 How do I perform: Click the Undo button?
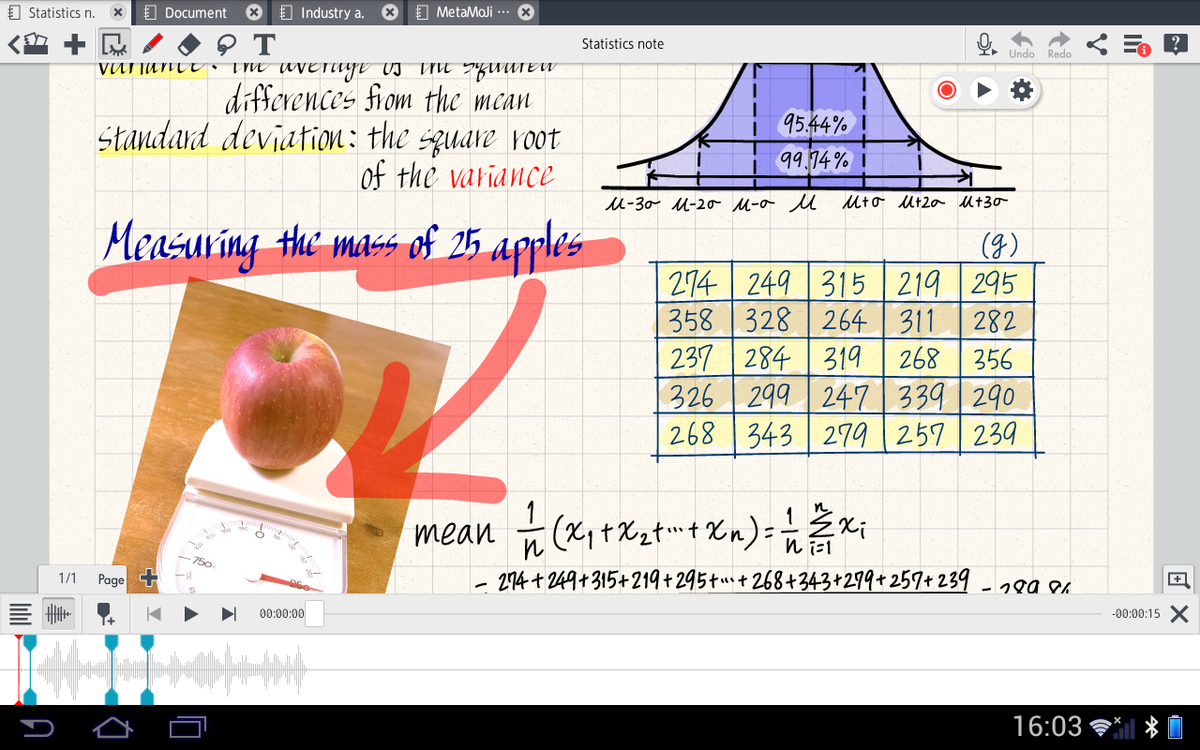point(1022,44)
